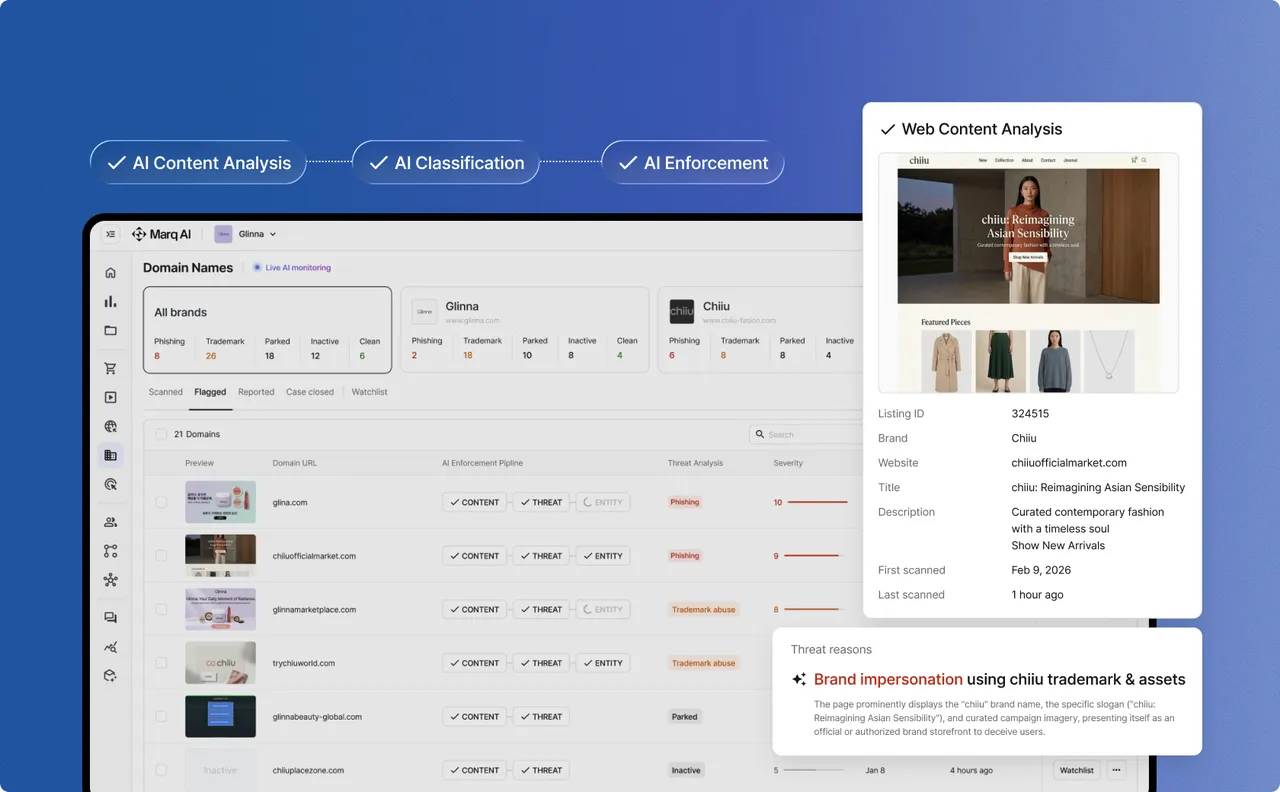Image resolution: width=1280 pixels, height=792 pixels.
Task: Check the glinnamarketplace.com row checkbox
Action: coord(161,609)
